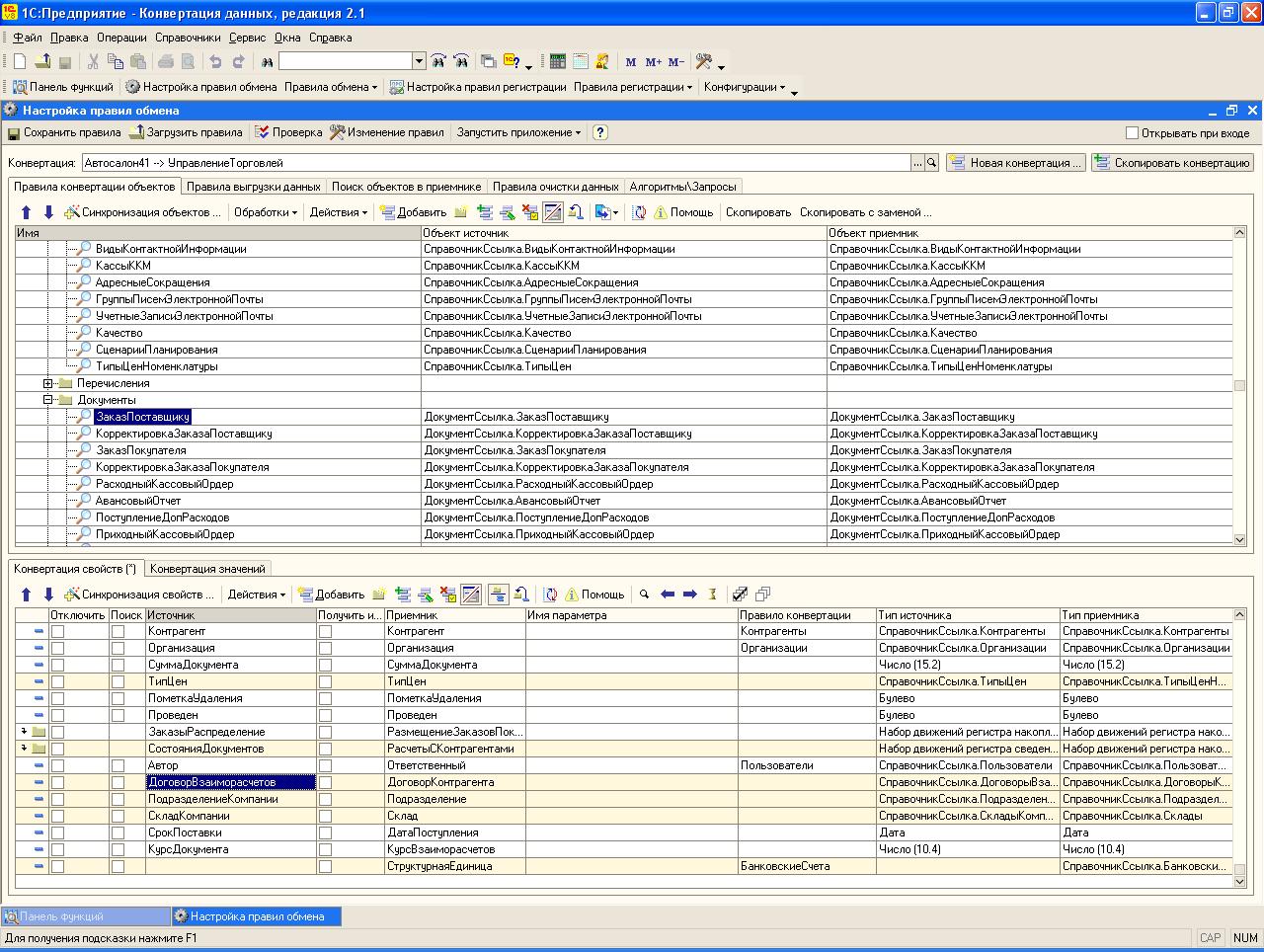The height and width of the screenshot is (952, 1264).
Task: Toggle Отключить checkbox in Контрагент row
Action: click(x=57, y=631)
